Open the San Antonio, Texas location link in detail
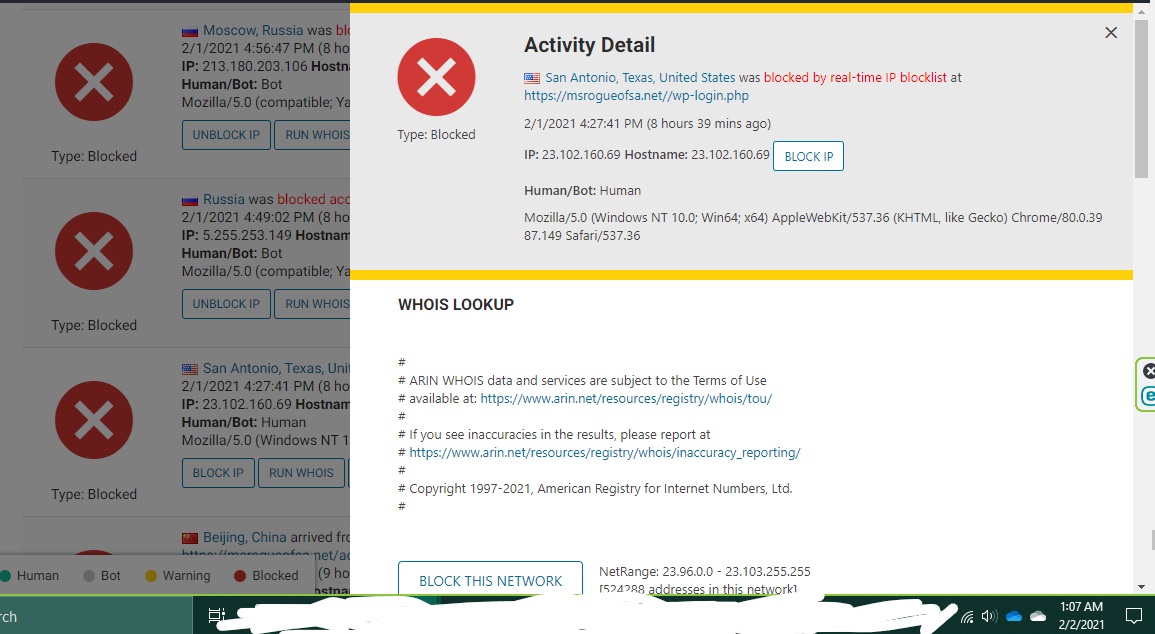 click(x=640, y=77)
